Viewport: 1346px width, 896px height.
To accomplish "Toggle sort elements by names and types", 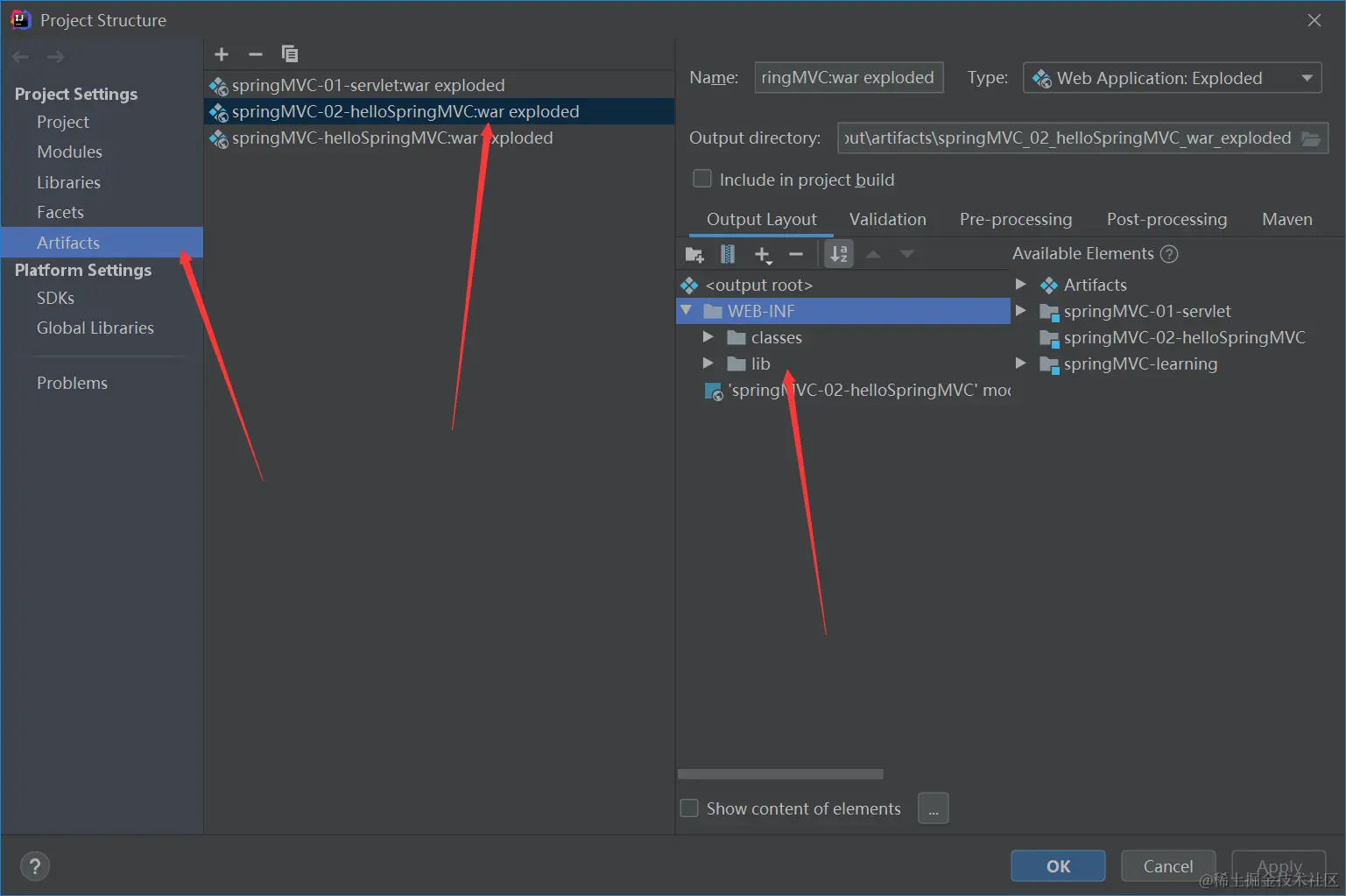I will coord(839,254).
